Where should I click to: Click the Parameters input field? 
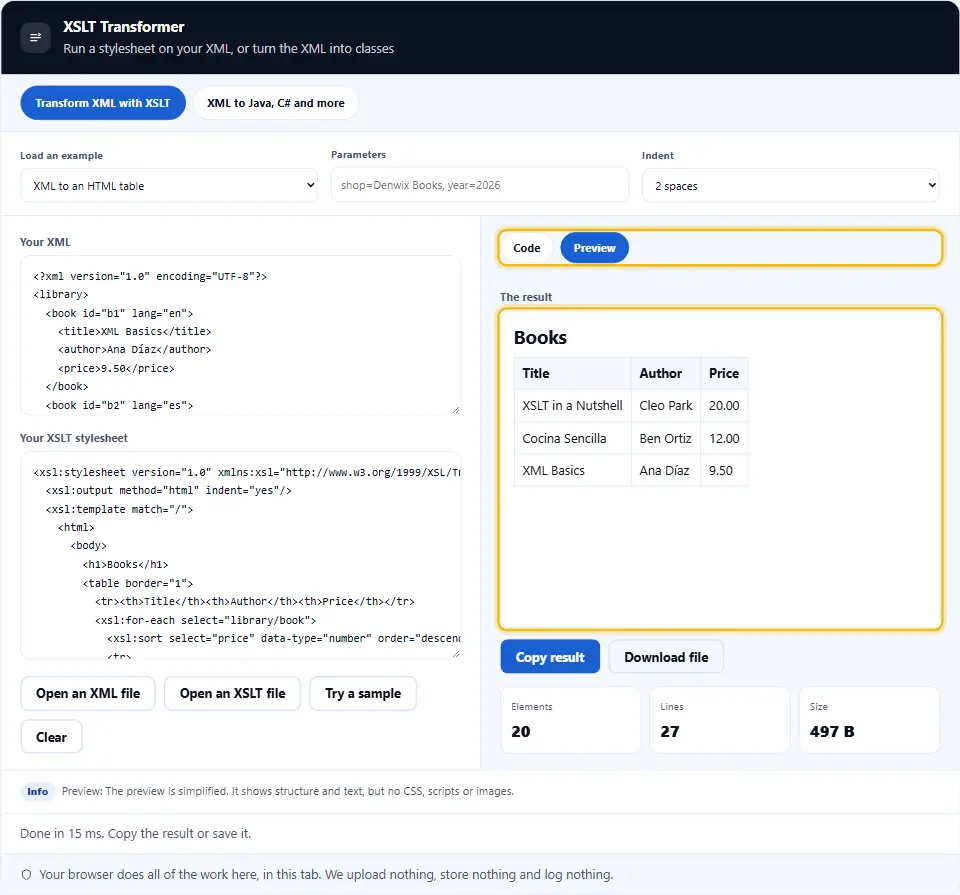pyautogui.click(x=480, y=185)
